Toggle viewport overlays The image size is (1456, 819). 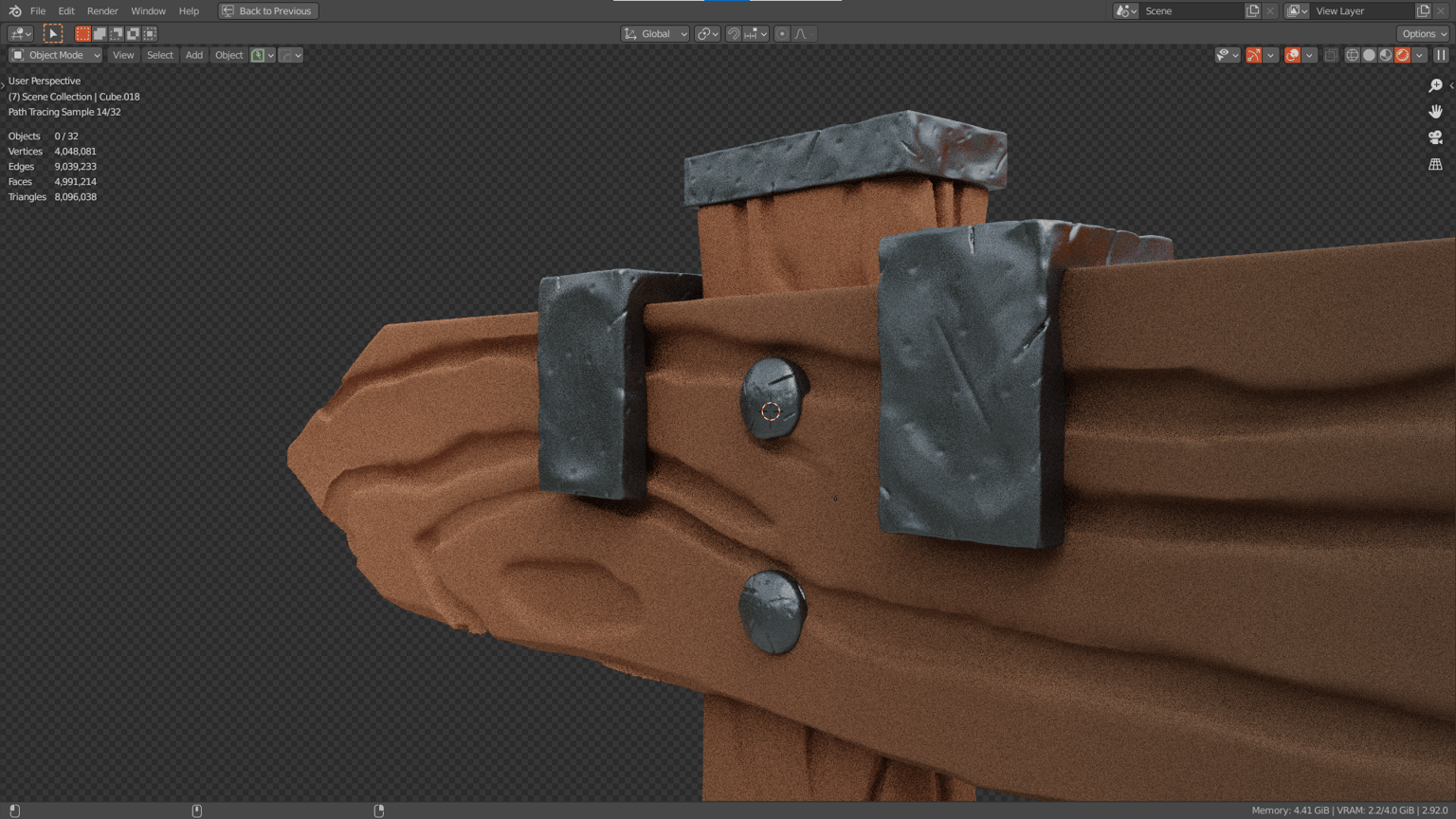click(x=1292, y=55)
